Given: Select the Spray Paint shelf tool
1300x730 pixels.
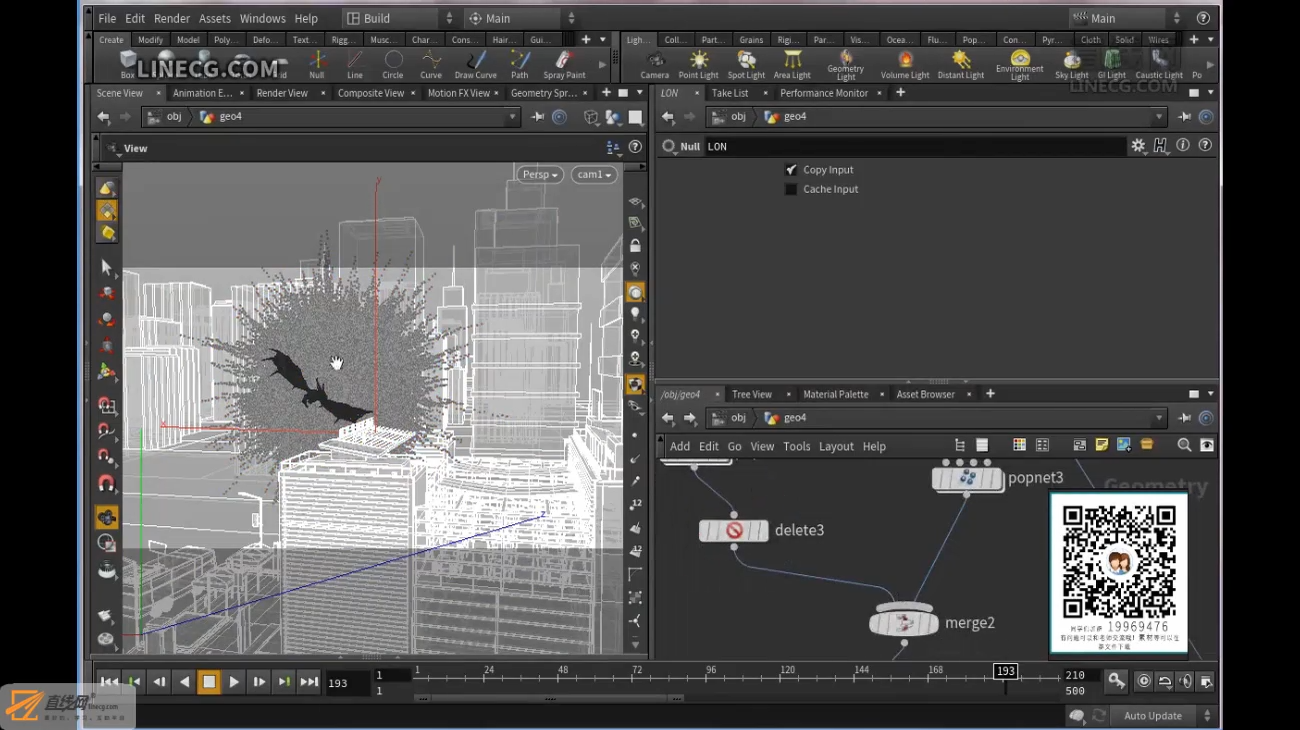Looking at the screenshot, I should tap(565, 65).
